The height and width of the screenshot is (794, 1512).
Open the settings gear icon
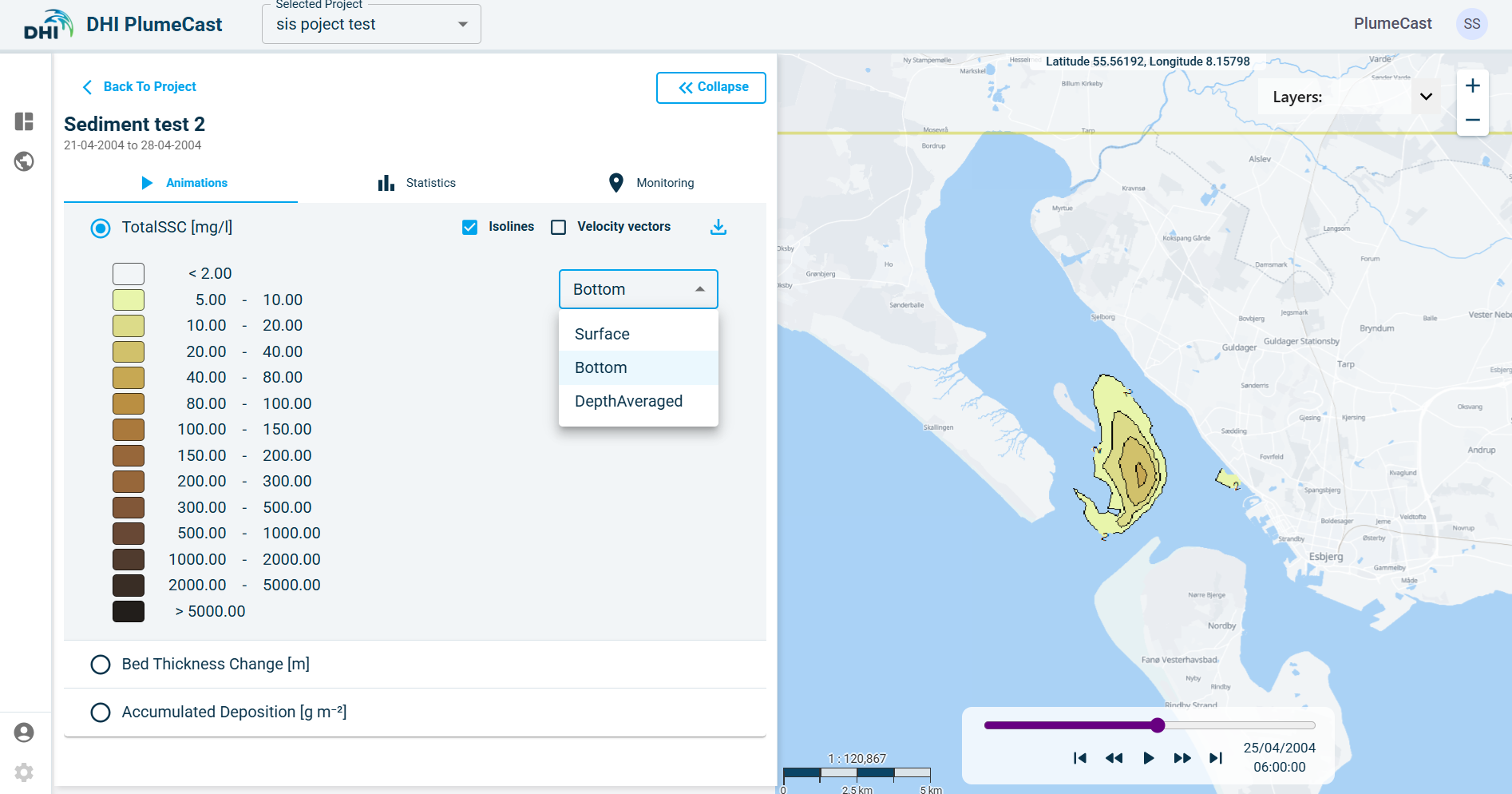click(24, 772)
